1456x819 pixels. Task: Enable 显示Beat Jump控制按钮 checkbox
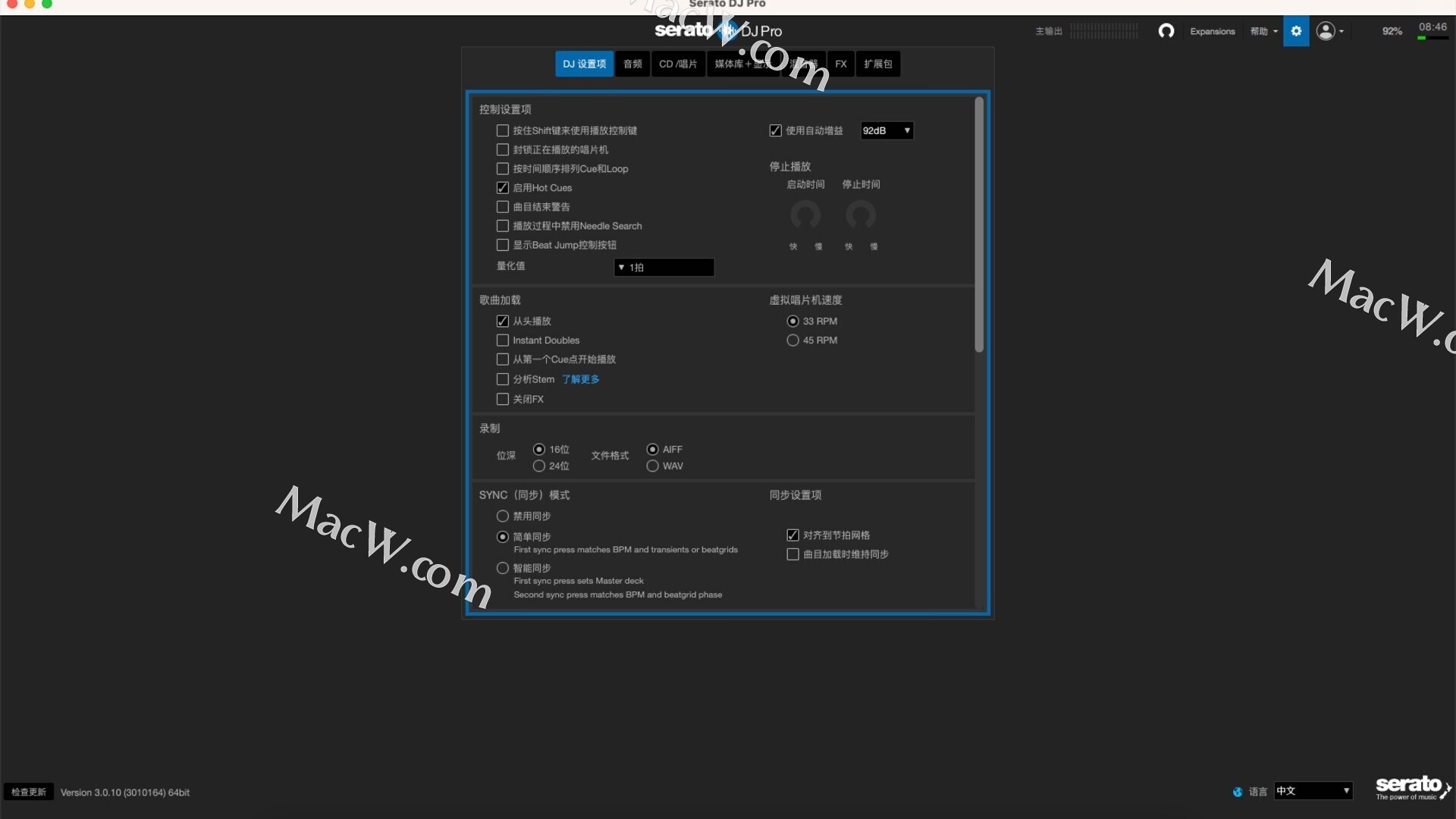tap(502, 245)
